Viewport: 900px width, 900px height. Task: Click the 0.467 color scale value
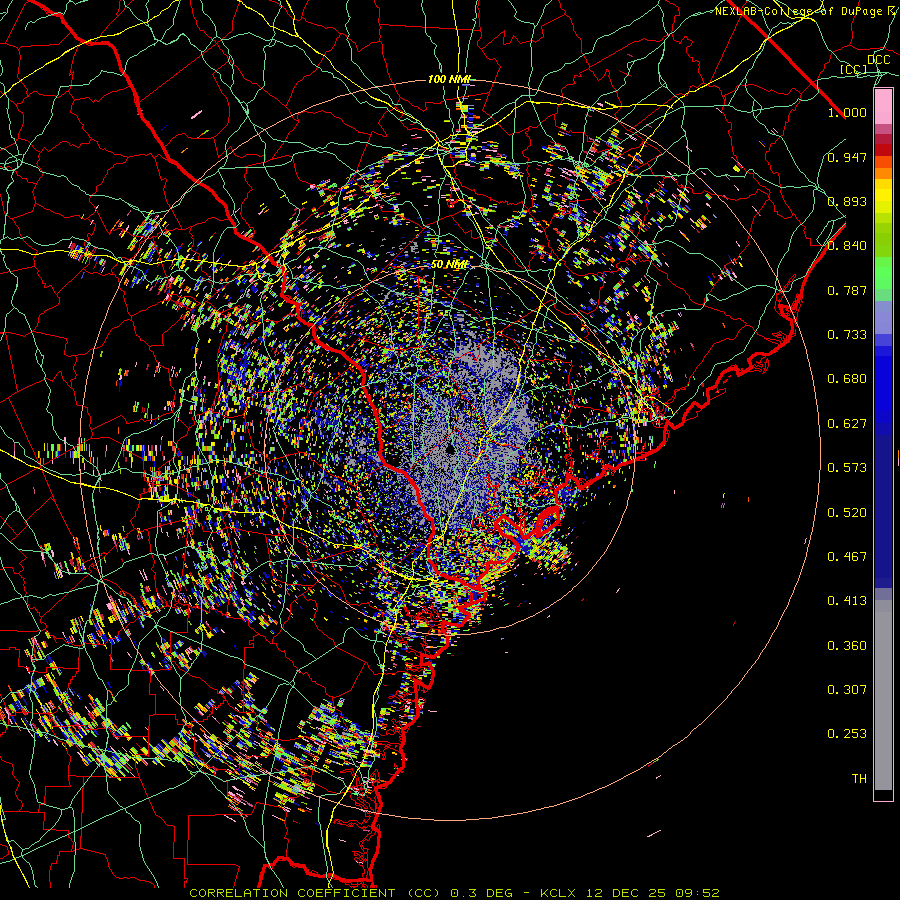(x=847, y=557)
